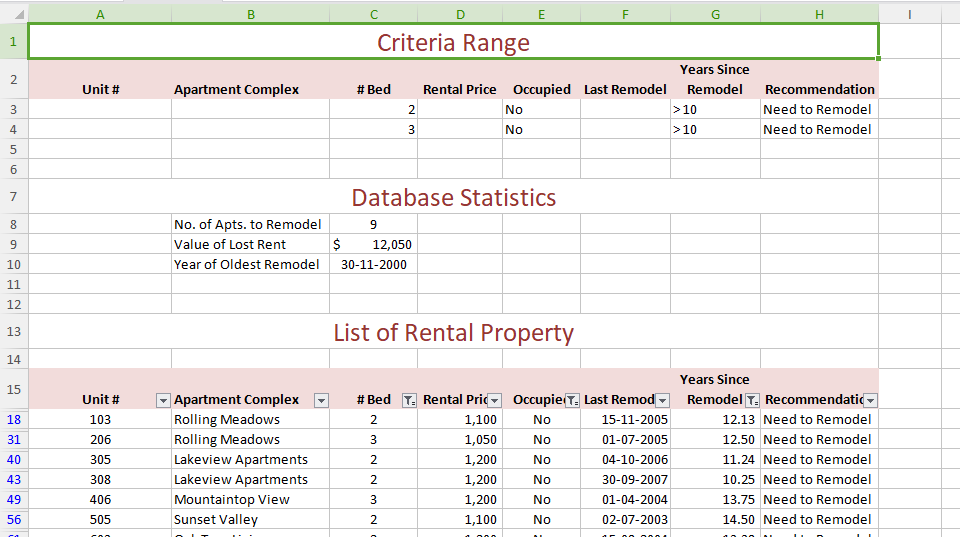Select filtered row 40 header
The height and width of the screenshot is (537, 960).
[x=13, y=460]
